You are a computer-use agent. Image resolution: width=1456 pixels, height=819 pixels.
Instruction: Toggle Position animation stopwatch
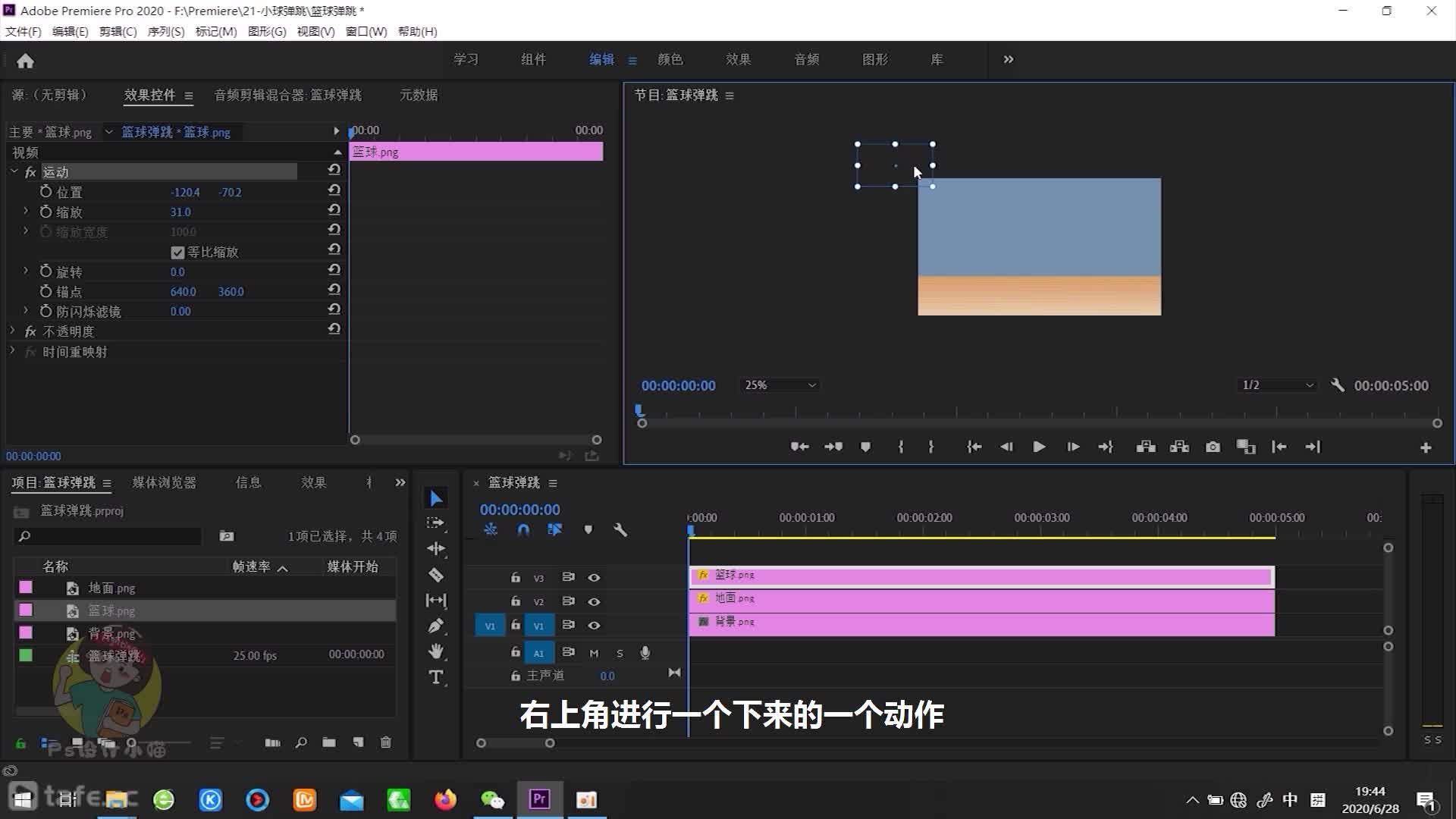pos(45,192)
